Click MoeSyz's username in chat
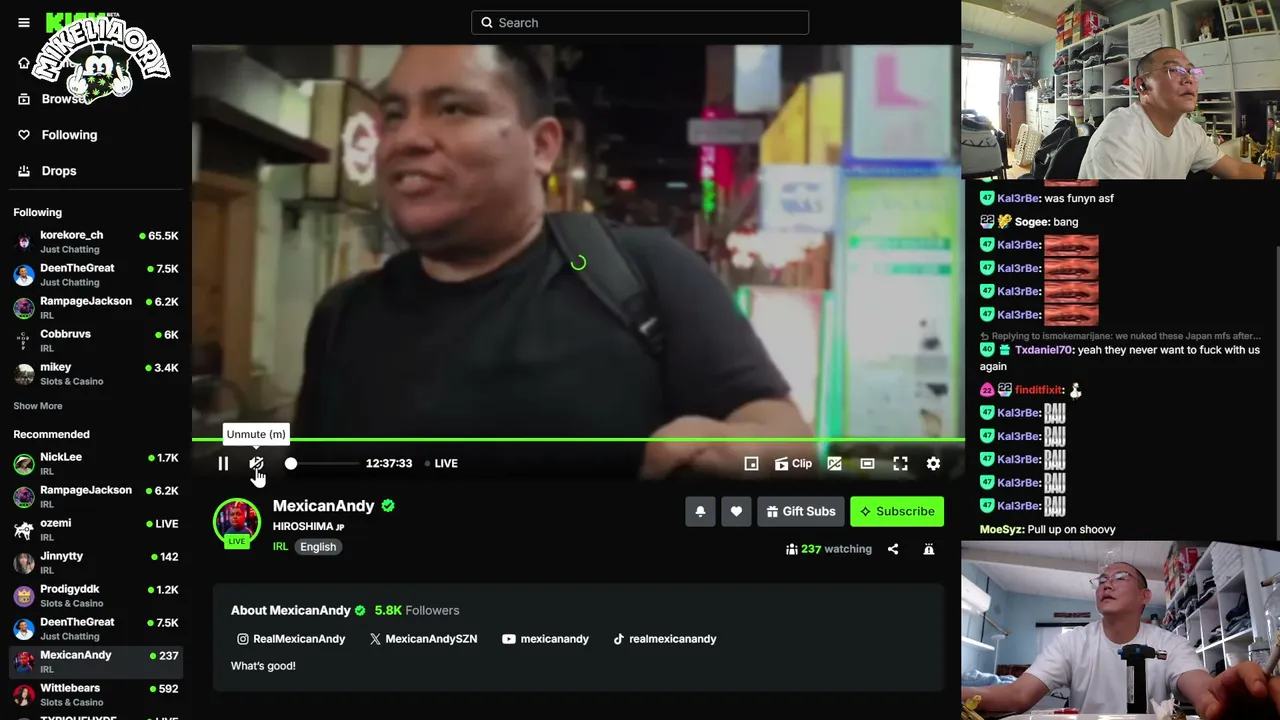 1002,529
